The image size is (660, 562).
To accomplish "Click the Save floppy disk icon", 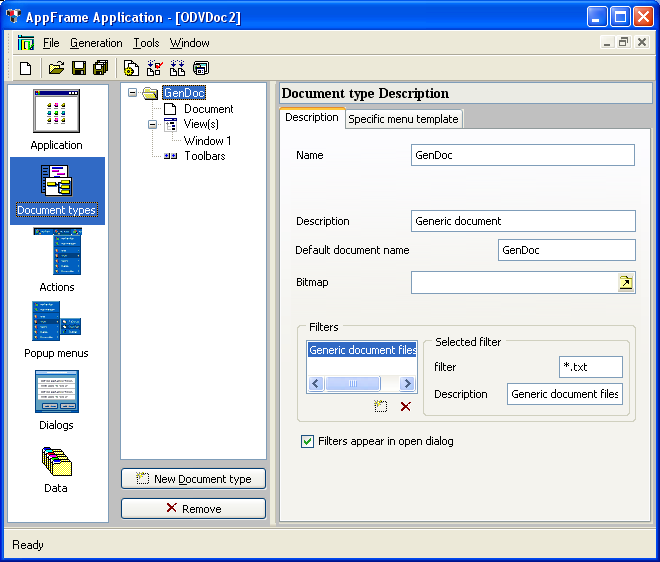I will tap(77, 68).
